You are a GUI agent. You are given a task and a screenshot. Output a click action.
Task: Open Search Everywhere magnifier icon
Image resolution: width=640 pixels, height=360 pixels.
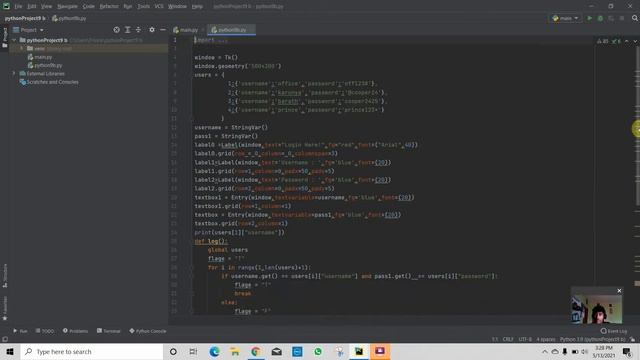tap(635, 18)
